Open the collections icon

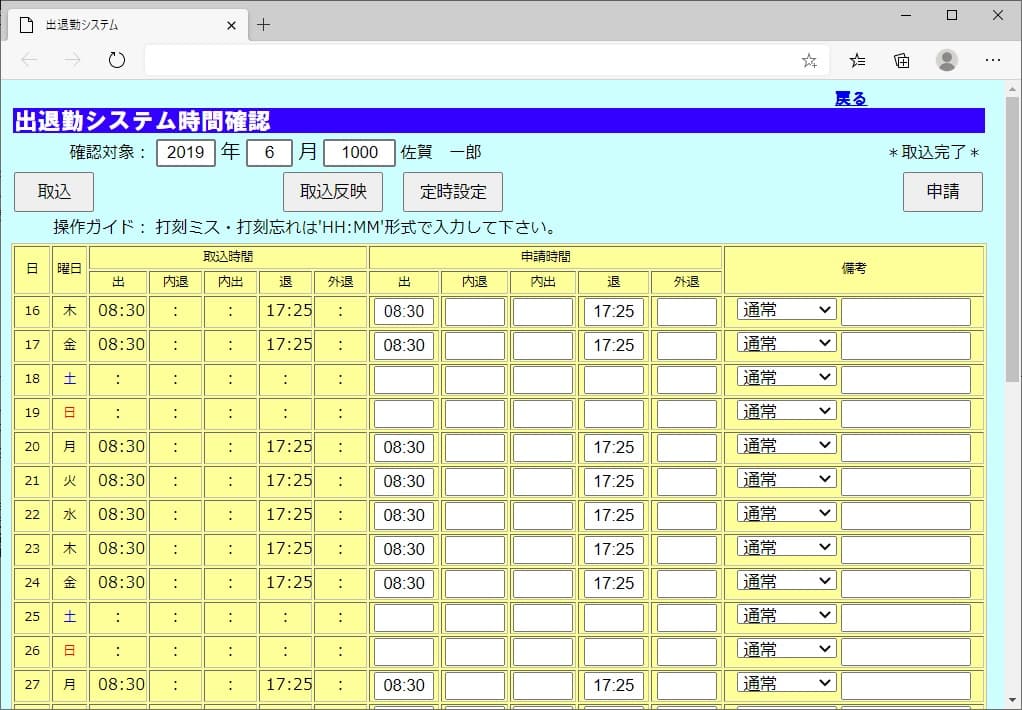click(902, 61)
